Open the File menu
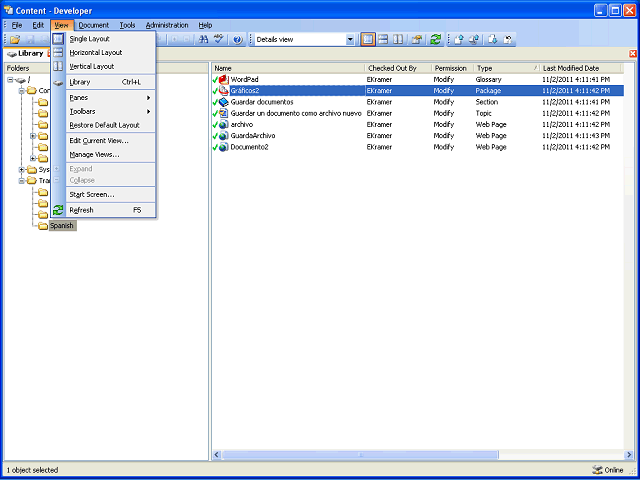The image size is (640, 480). 17,25
